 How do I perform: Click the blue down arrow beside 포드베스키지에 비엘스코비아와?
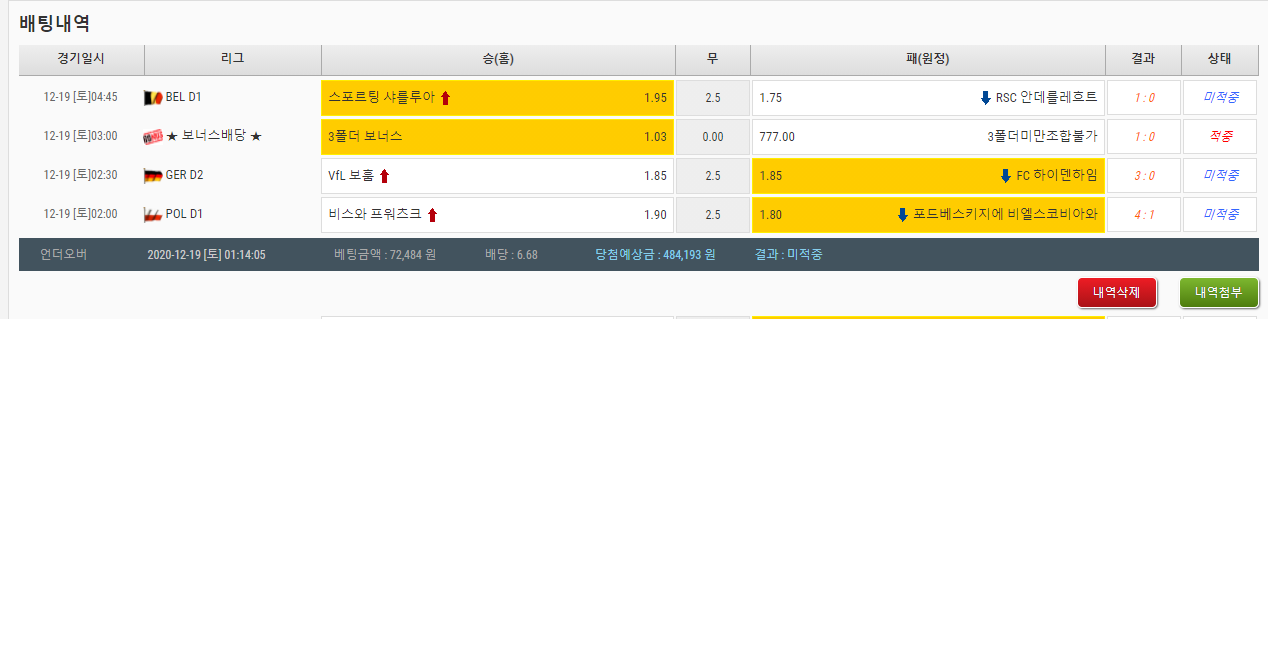[x=902, y=215]
